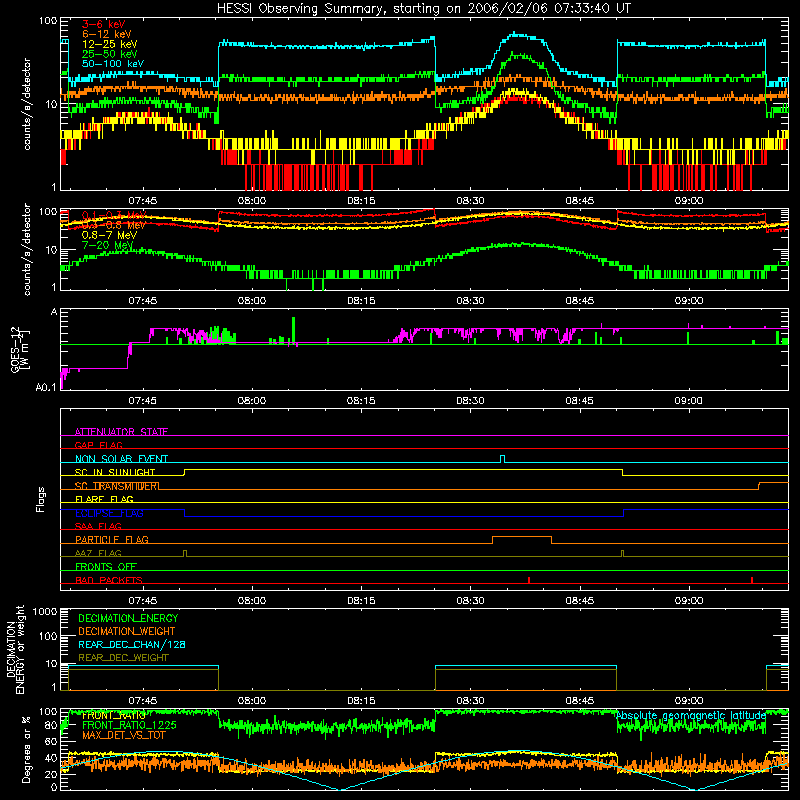Select the PARTICLE_FLAG label
Image resolution: width=800 pixels, height=800 pixels.
coord(112,539)
